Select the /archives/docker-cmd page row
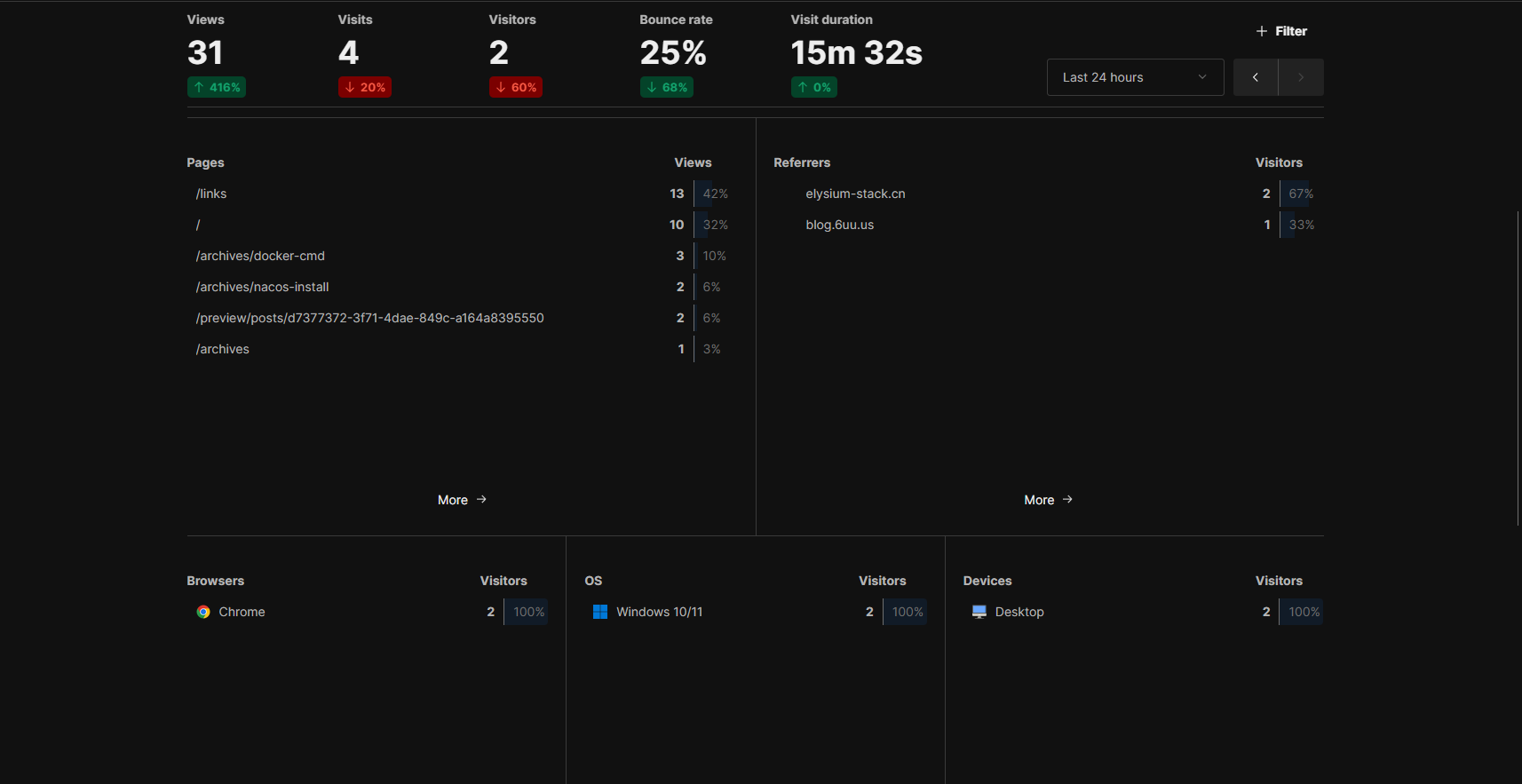This screenshot has height=784, width=1522. [x=260, y=256]
